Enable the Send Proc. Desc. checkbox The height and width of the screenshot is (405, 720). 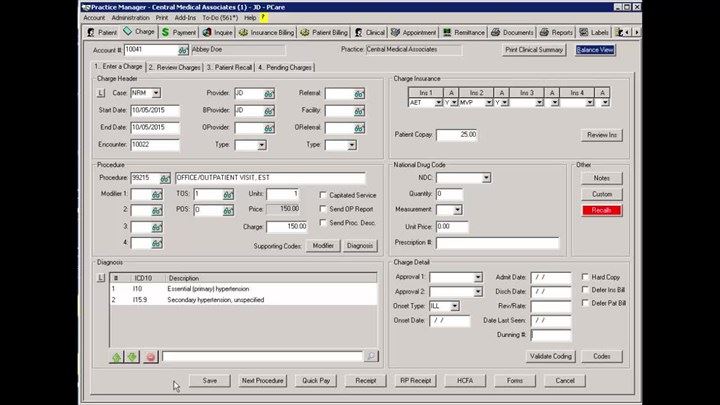click(x=323, y=223)
